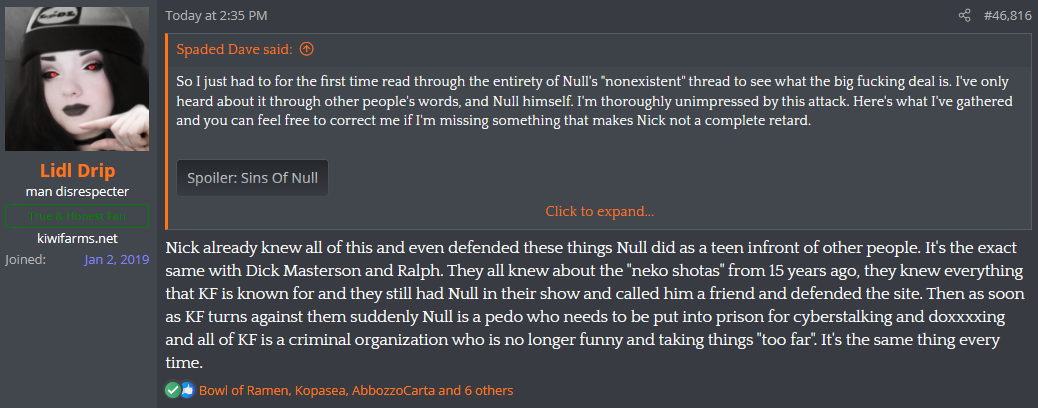Image resolution: width=1038 pixels, height=408 pixels.
Task: Click the green checkmark reaction icon
Action: coord(173,390)
